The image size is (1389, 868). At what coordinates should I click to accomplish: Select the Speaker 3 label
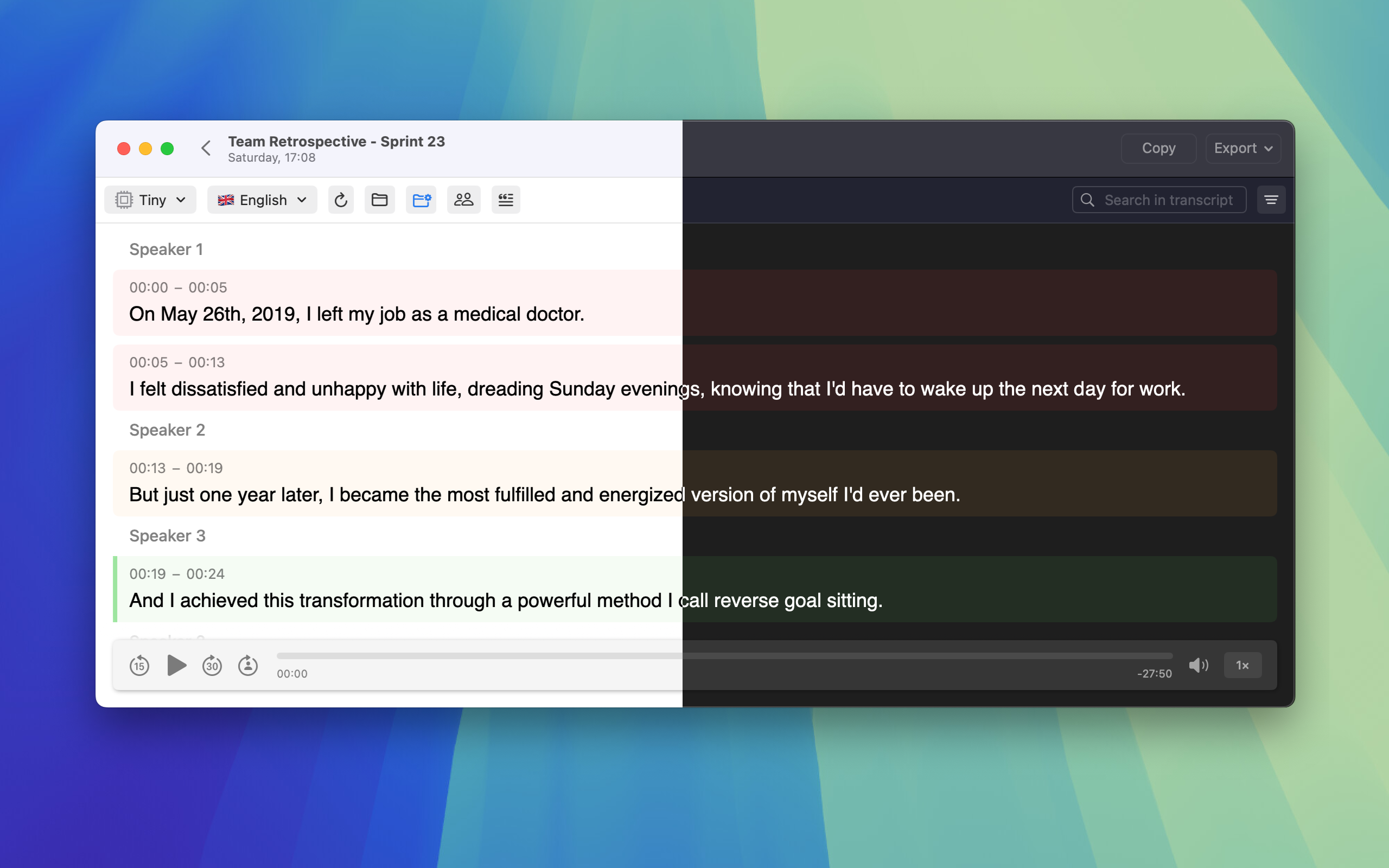[167, 535]
